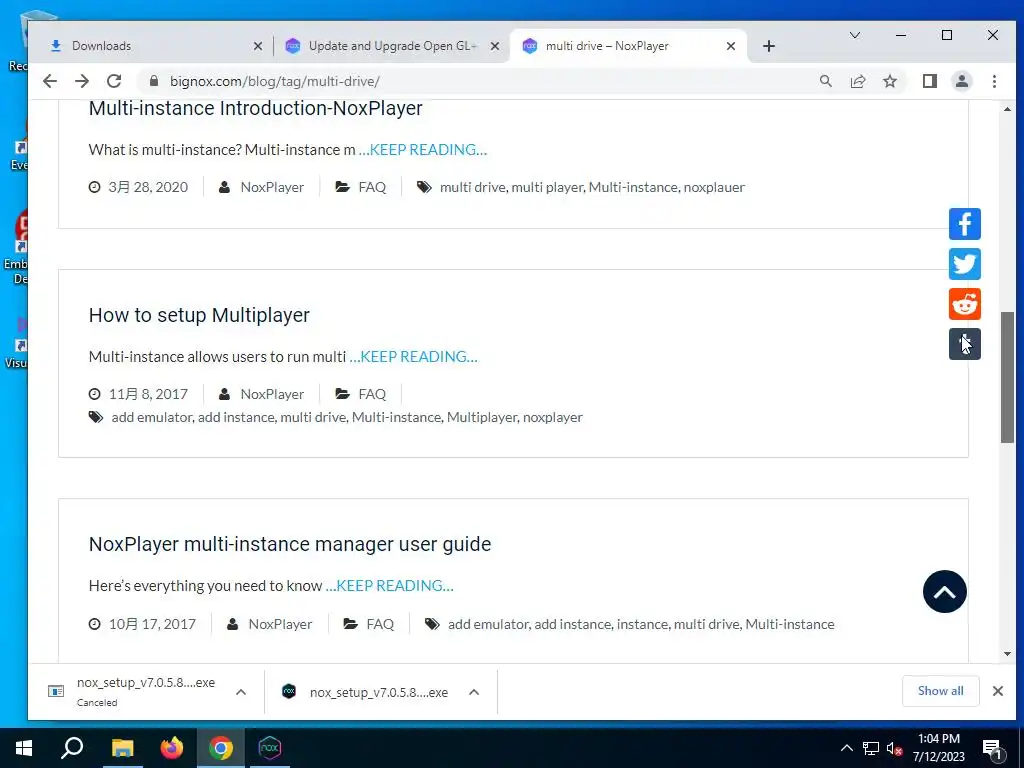Jump back to top with the round arrow button
Viewport: 1024px width, 768px height.
pyautogui.click(x=944, y=592)
